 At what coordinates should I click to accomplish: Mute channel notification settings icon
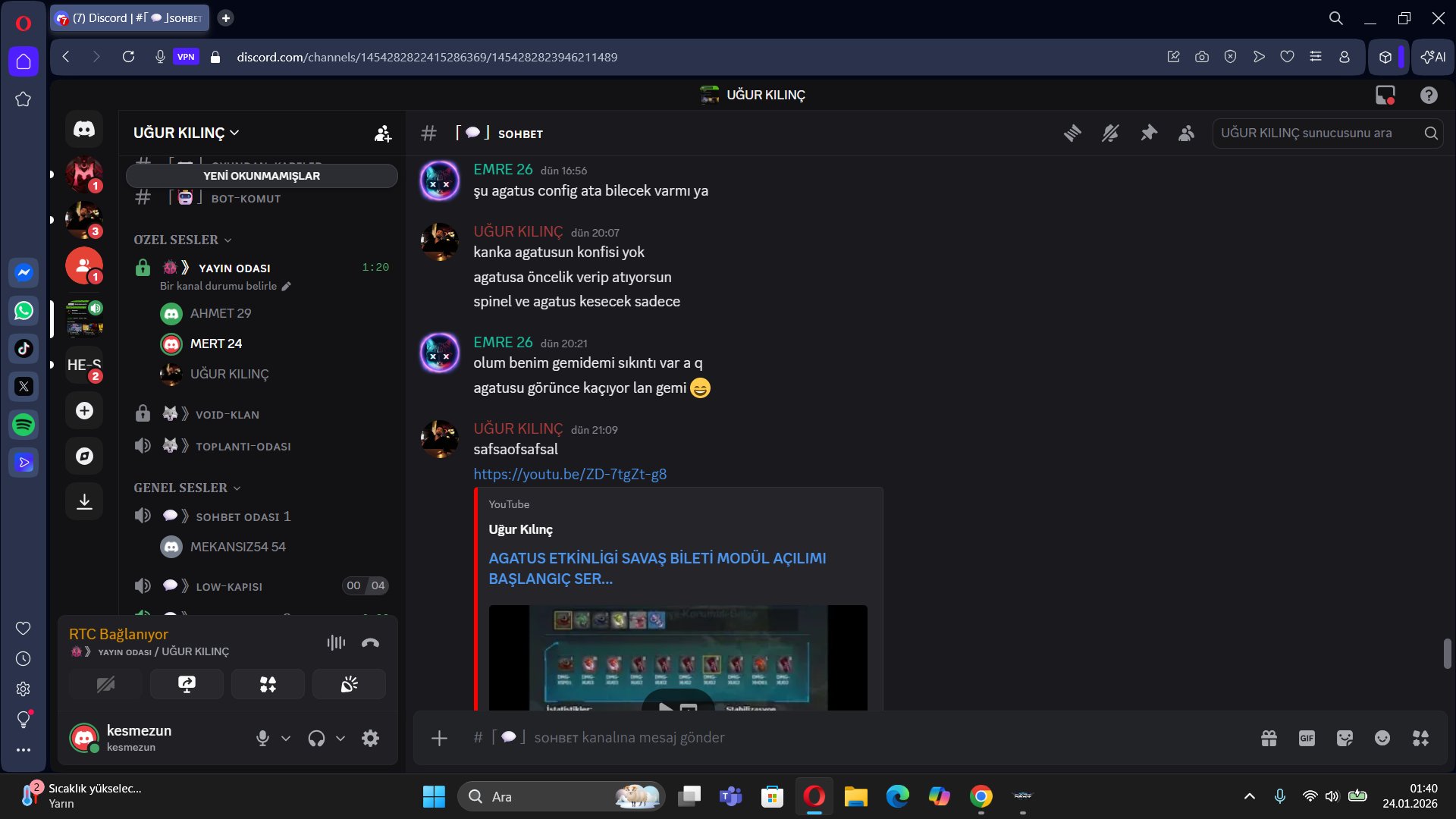pos(1110,133)
